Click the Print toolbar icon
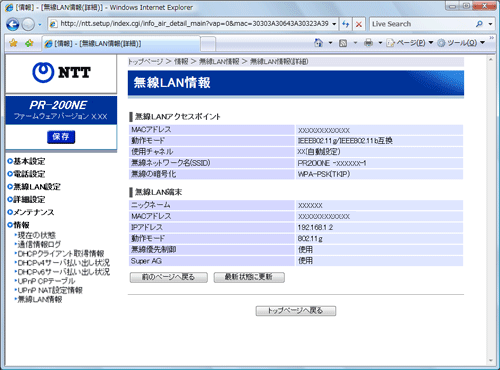The image size is (500, 370). [x=368, y=43]
